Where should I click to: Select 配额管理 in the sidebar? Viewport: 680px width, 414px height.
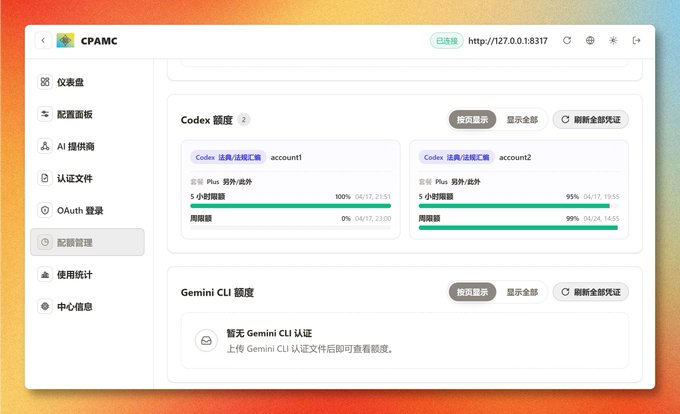click(x=87, y=242)
